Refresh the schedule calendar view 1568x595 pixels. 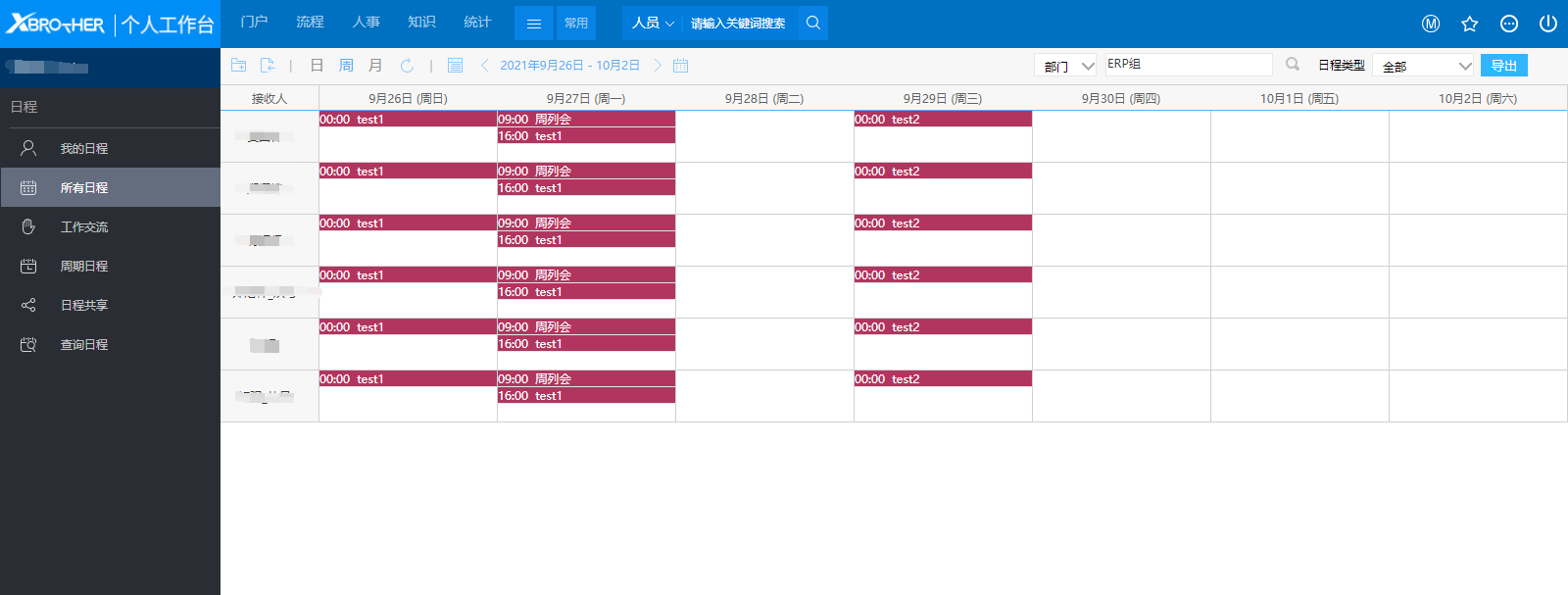pos(407,66)
